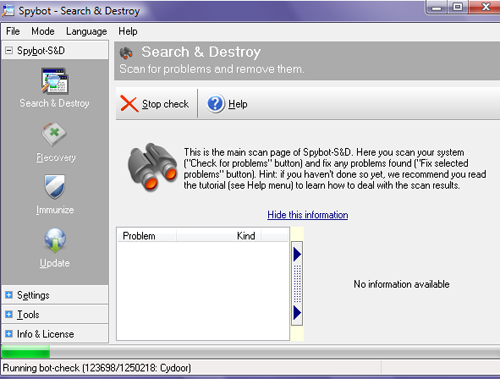Open the Recovery sidebar icon
This screenshot has height=379, width=500.
tap(54, 134)
